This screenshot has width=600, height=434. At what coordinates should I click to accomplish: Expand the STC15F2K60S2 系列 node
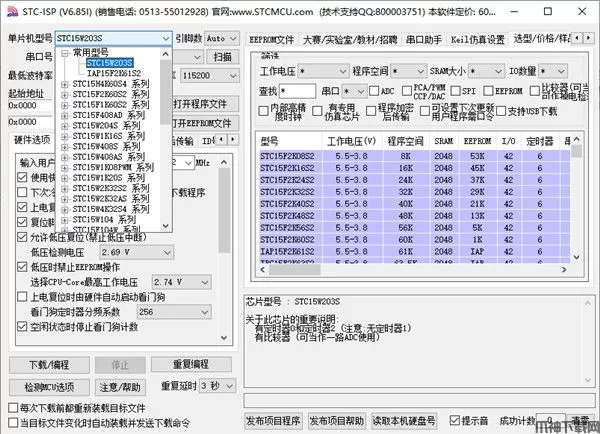tap(65, 95)
